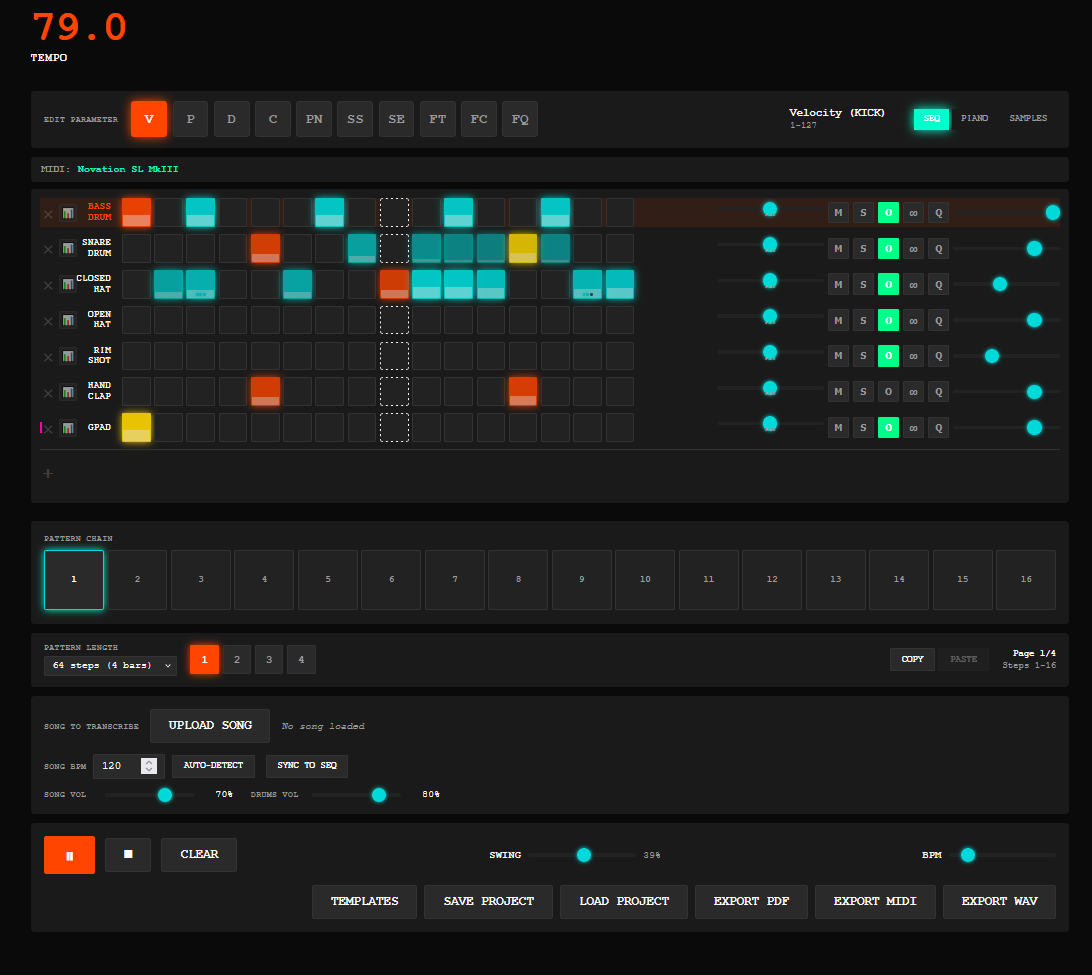1092x975 pixels.
Task: Delete the Rim Shot track via X icon
Action: click(x=48, y=357)
